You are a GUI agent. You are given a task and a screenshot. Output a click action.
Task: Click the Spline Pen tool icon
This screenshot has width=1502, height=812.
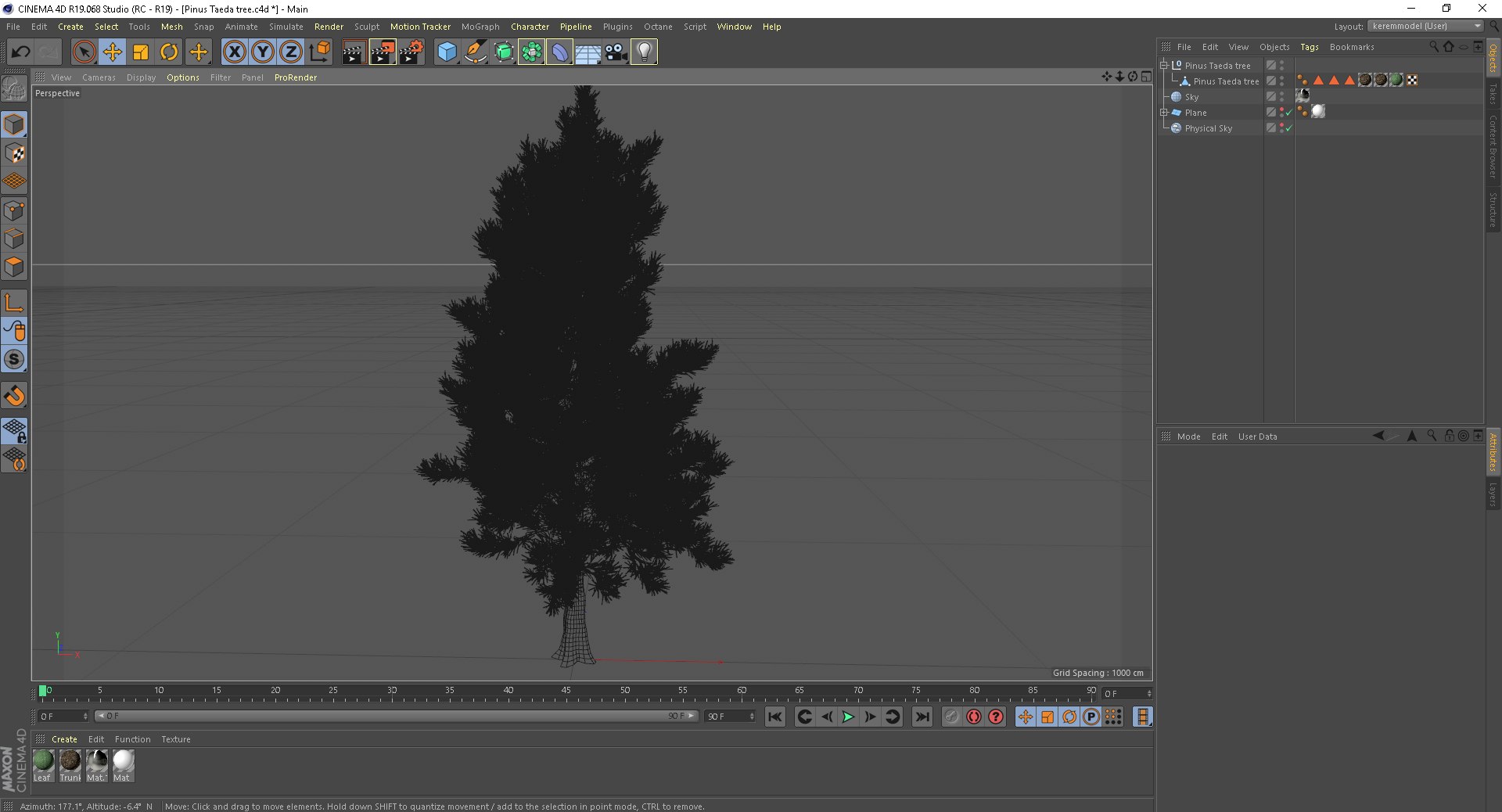click(475, 52)
